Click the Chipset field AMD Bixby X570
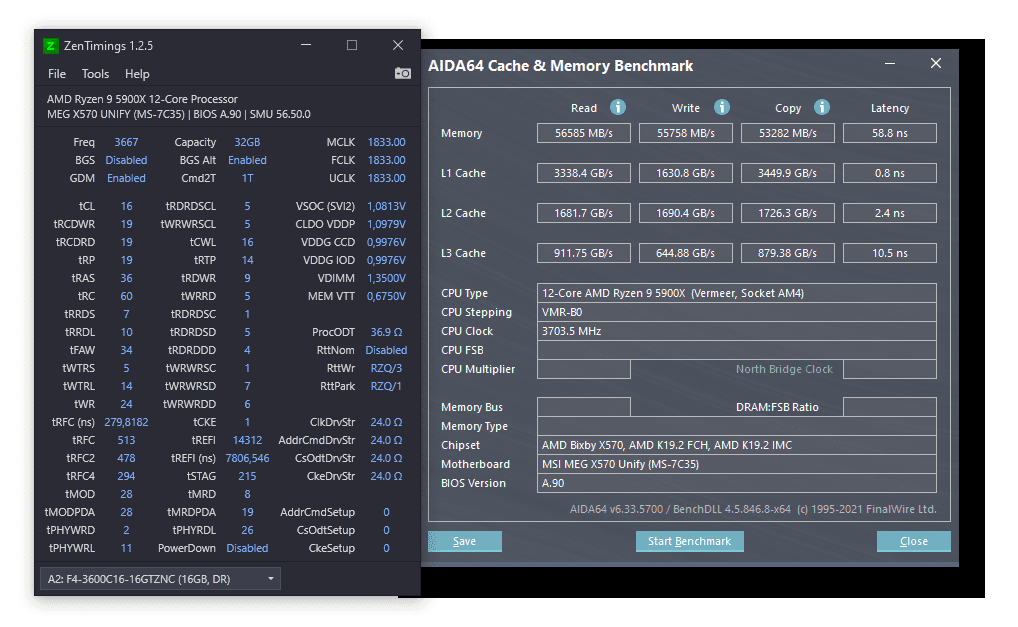The image size is (1018, 627). (x=736, y=445)
